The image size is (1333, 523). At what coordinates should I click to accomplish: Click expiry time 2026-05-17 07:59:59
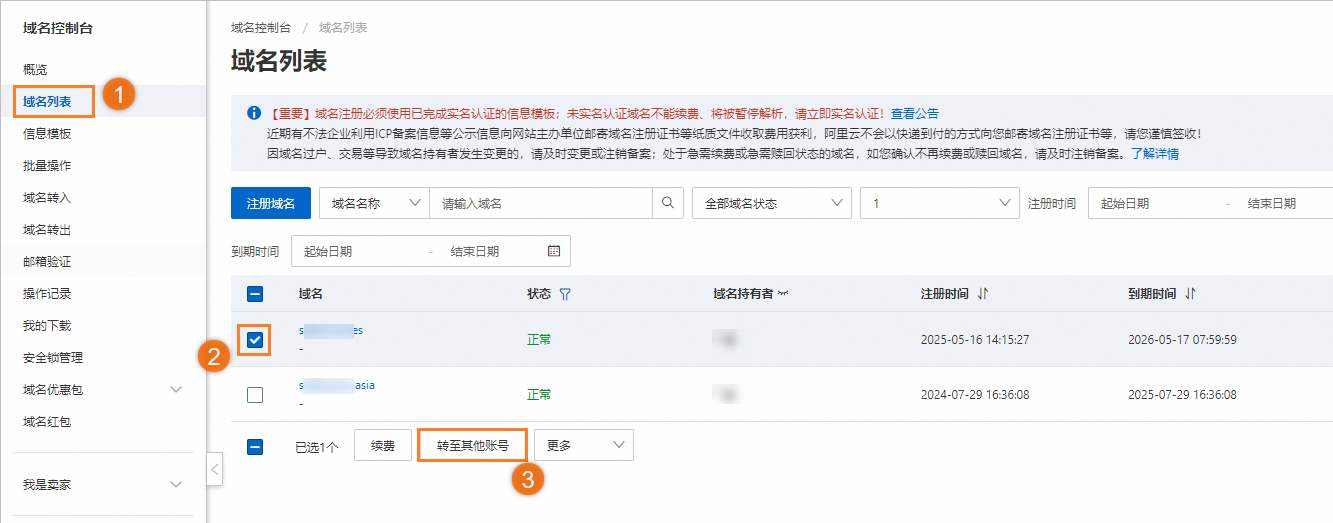(1182, 340)
